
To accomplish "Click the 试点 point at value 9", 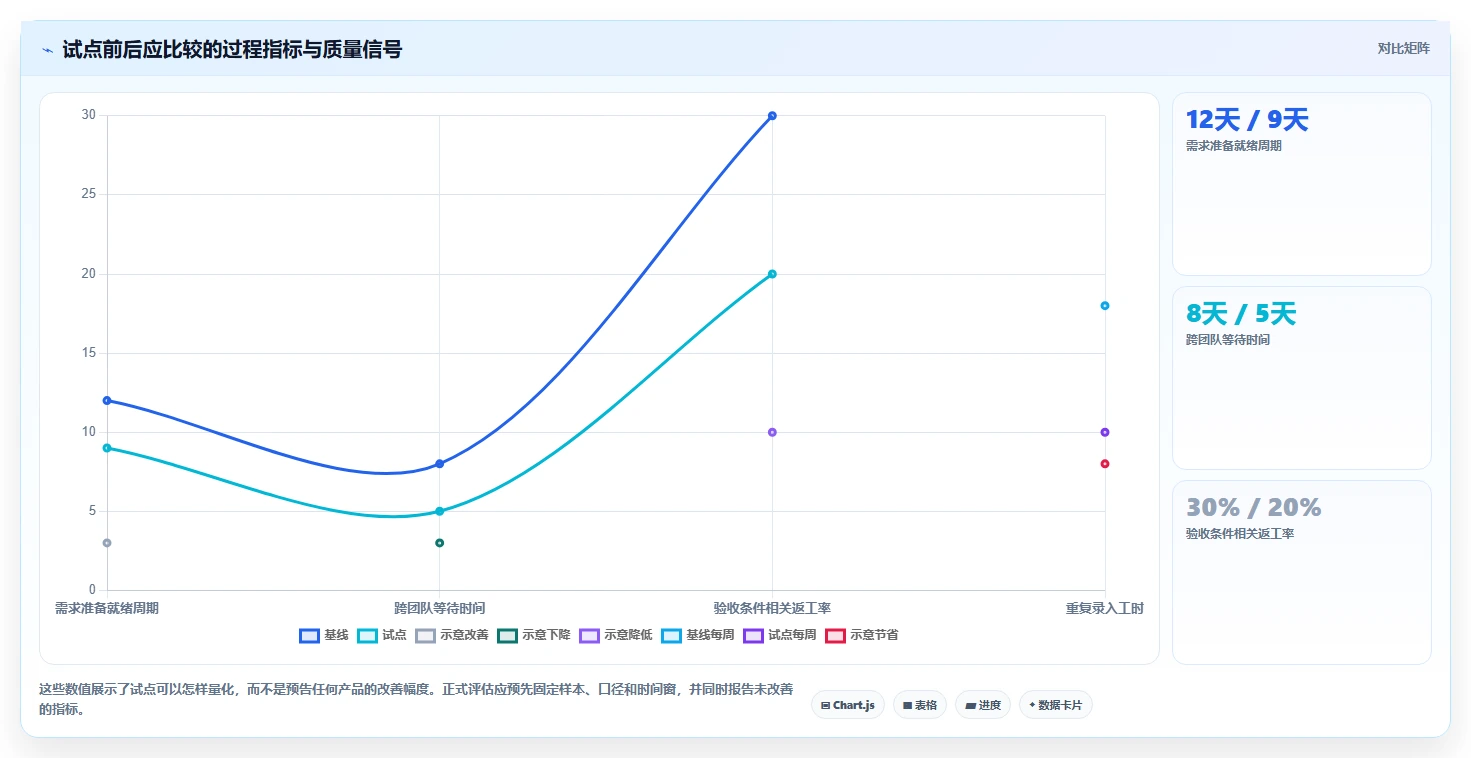I will click(107, 448).
